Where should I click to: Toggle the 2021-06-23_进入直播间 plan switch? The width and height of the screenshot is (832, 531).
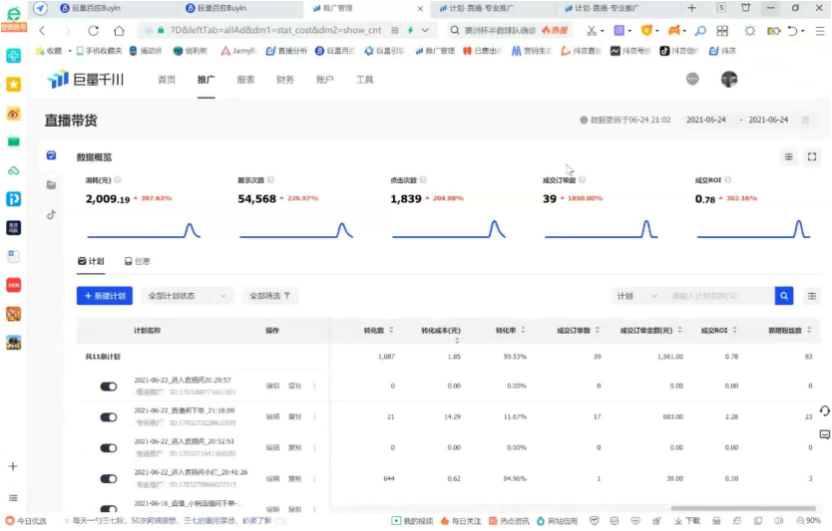(108, 386)
